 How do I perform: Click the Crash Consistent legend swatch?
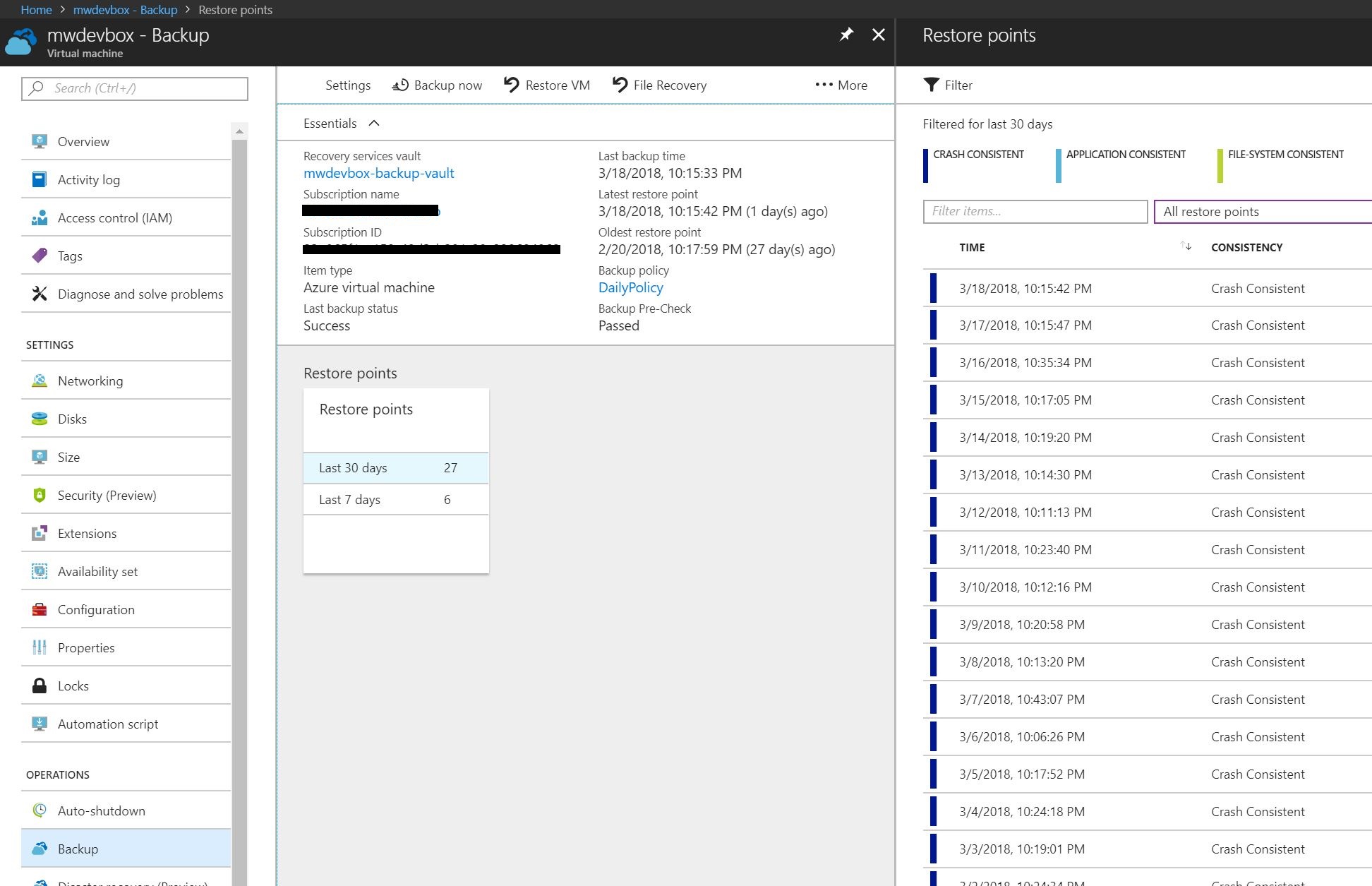[x=925, y=165]
